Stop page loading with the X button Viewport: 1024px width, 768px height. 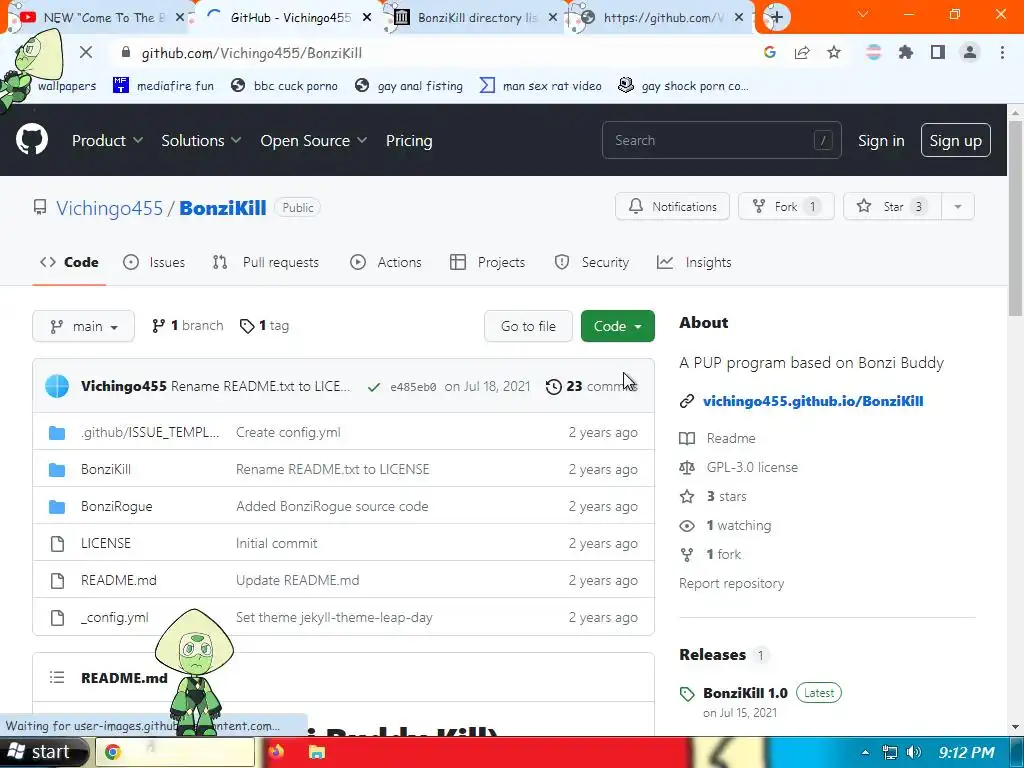[x=86, y=52]
